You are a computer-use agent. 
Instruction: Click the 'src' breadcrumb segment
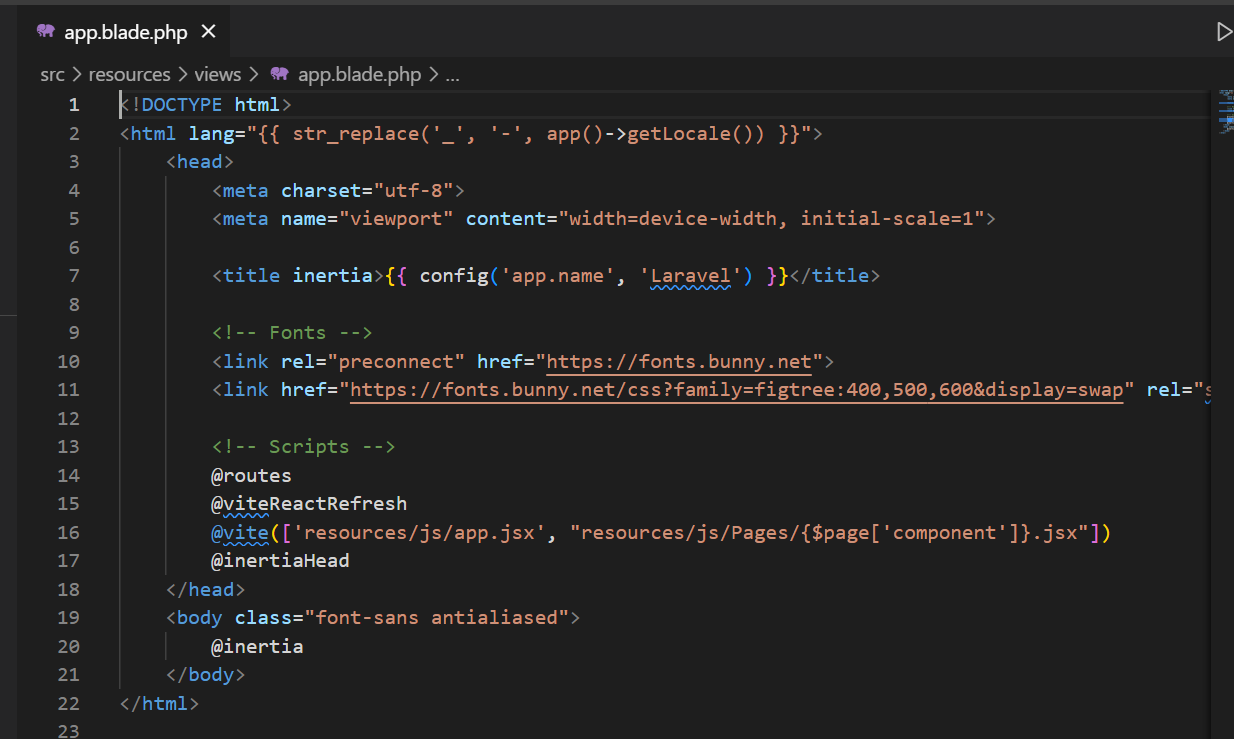tap(52, 74)
